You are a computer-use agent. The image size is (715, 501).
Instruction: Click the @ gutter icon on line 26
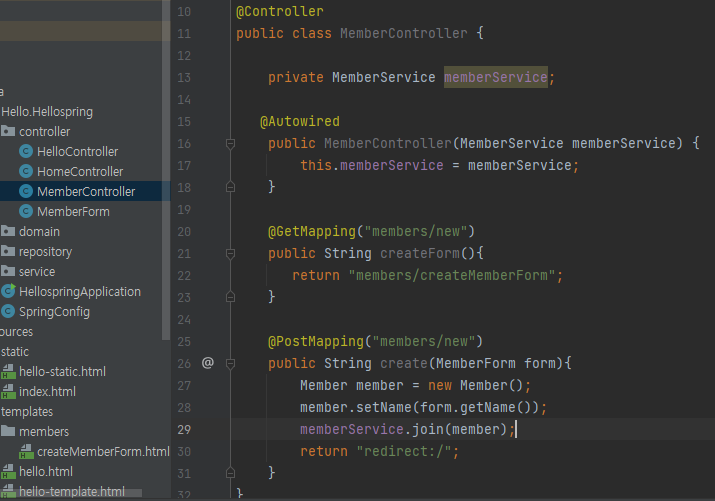pyautogui.click(x=208, y=363)
